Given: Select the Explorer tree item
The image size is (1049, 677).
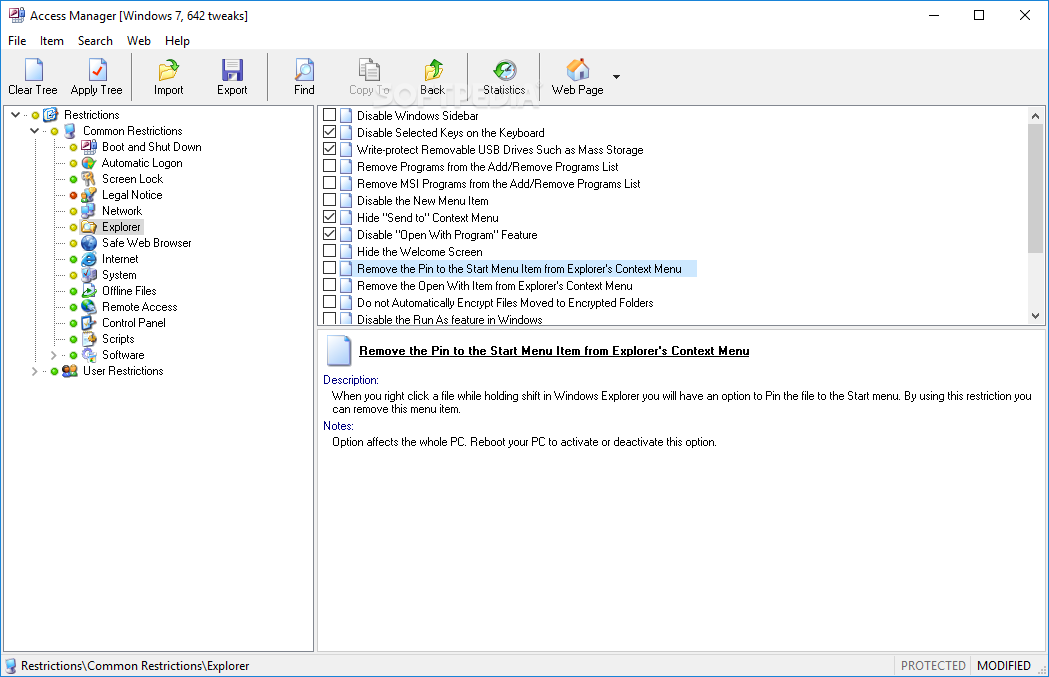Looking at the screenshot, I should tap(121, 227).
